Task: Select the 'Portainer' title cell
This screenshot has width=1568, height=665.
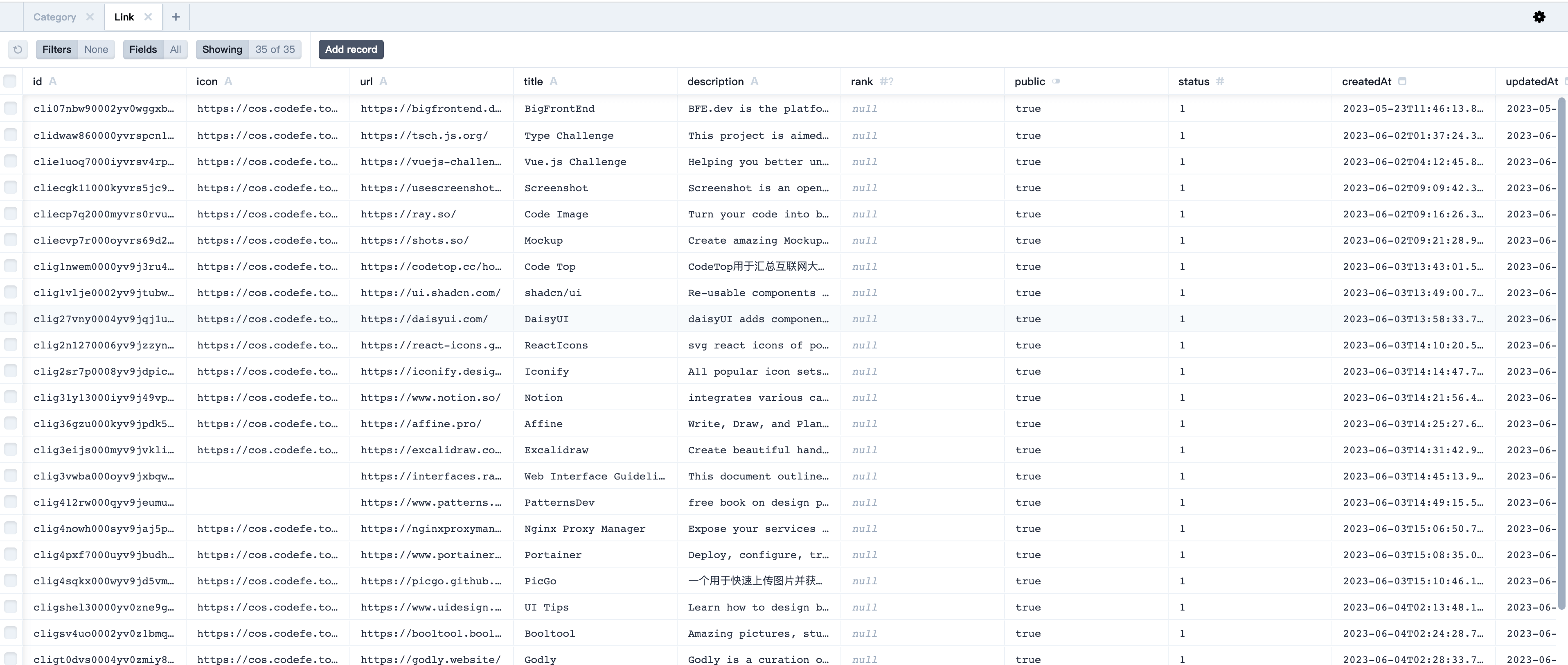Action: pyautogui.click(x=595, y=554)
